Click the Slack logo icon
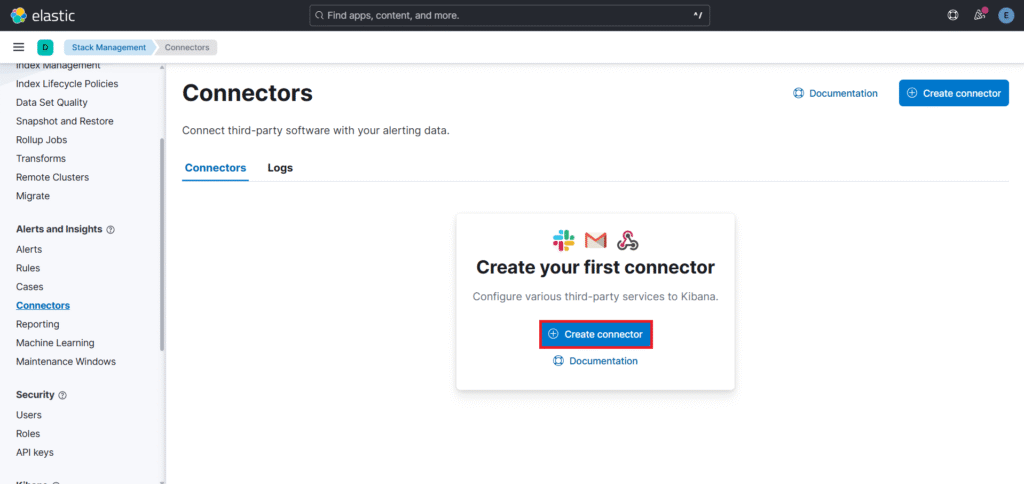This screenshot has width=1024, height=484. tap(563, 240)
